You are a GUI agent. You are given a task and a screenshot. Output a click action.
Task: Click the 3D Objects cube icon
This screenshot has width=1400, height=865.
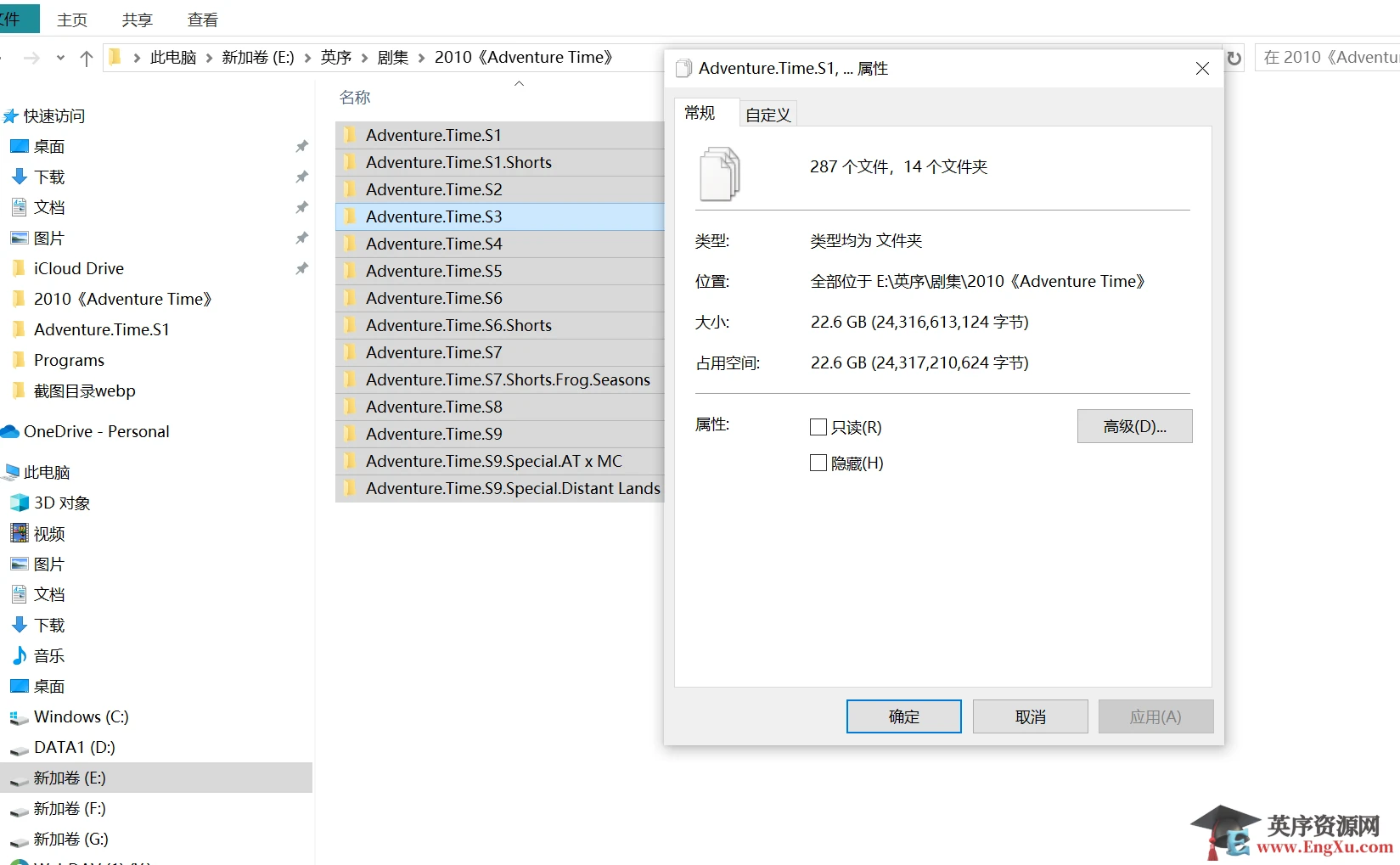click(x=19, y=503)
